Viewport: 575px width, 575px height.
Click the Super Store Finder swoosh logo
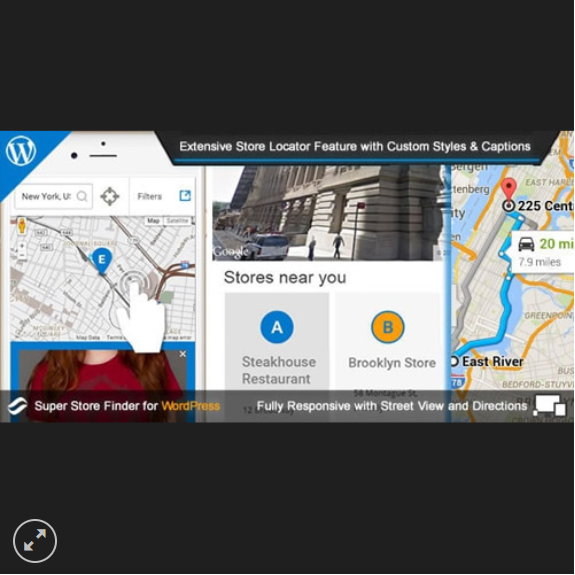(x=17, y=406)
